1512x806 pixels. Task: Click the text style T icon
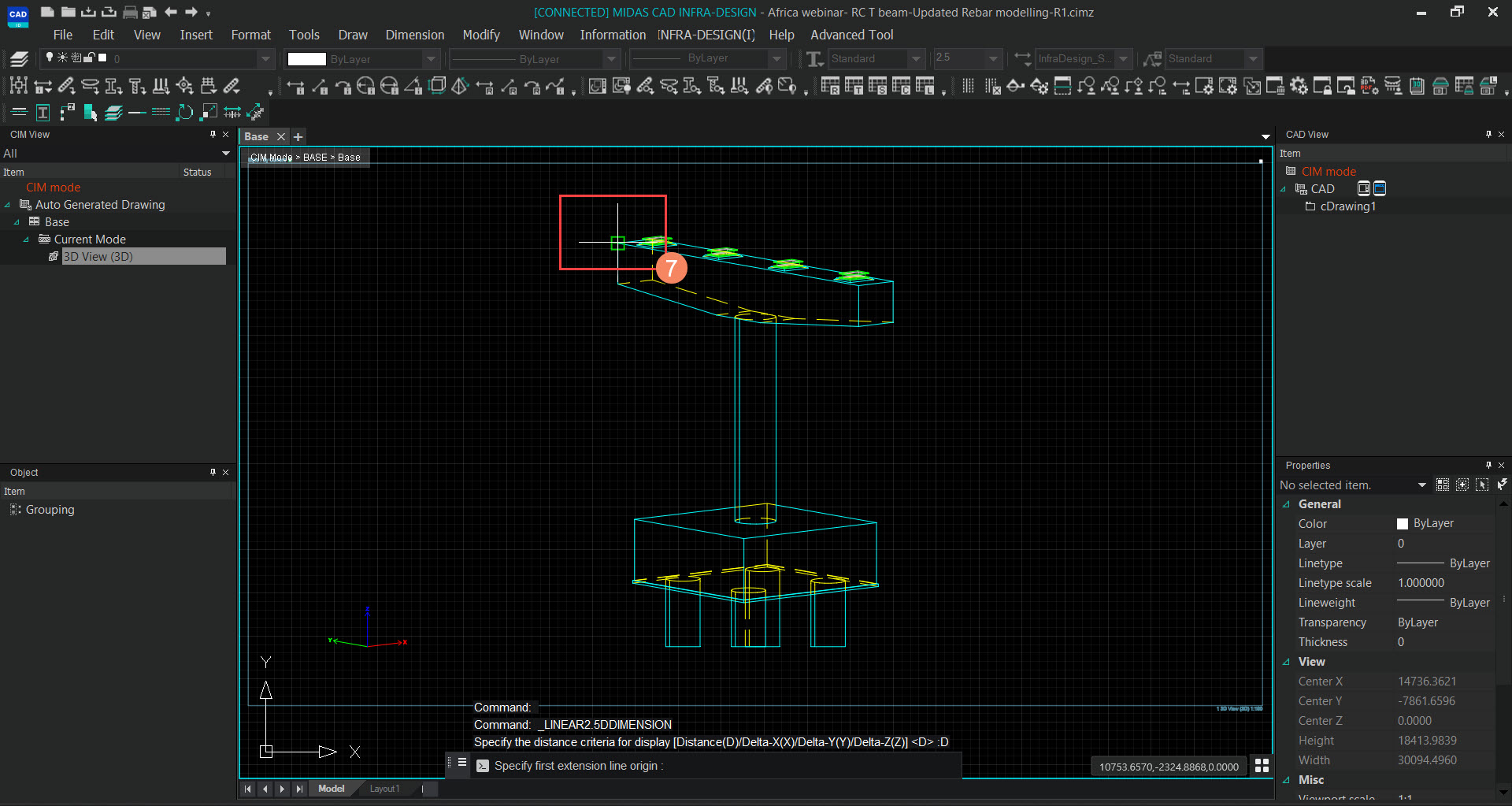(x=815, y=58)
